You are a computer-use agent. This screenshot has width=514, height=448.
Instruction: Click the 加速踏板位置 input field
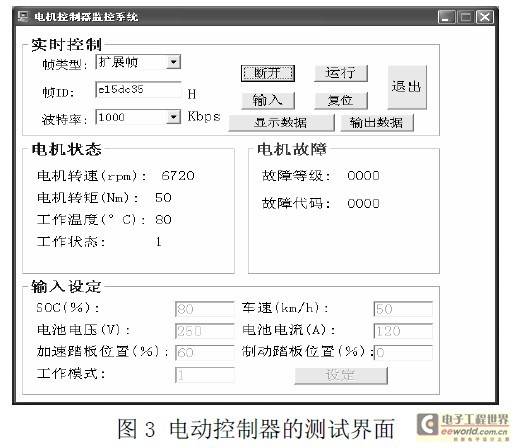205,353
